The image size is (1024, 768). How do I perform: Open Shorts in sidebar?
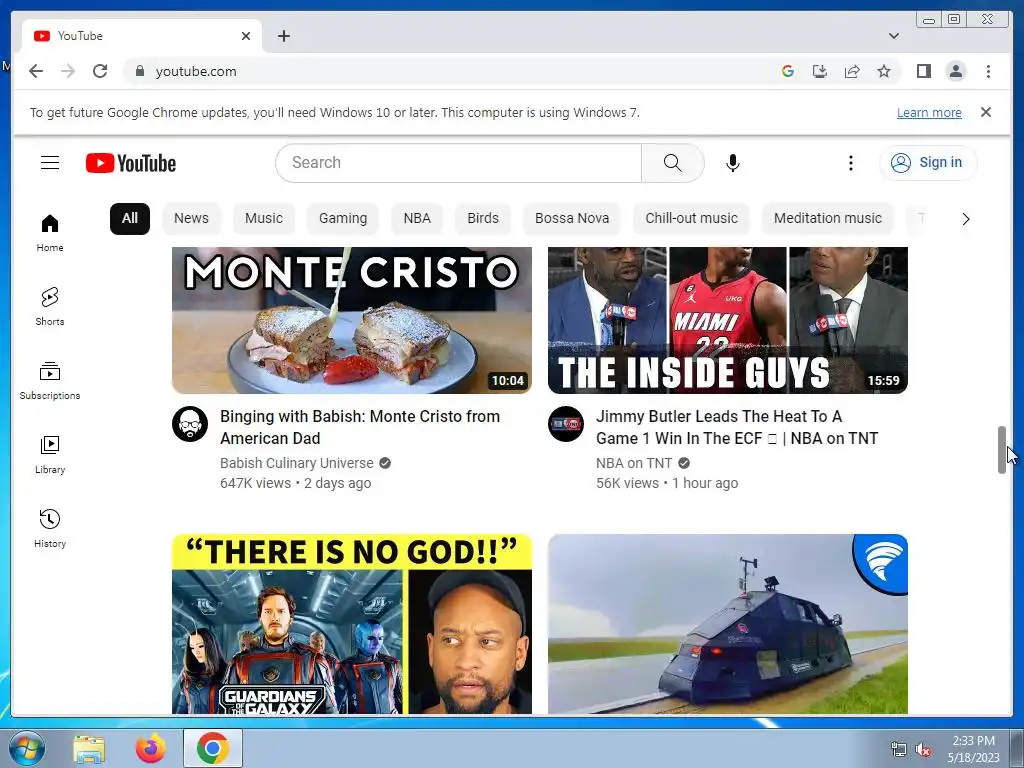50,306
